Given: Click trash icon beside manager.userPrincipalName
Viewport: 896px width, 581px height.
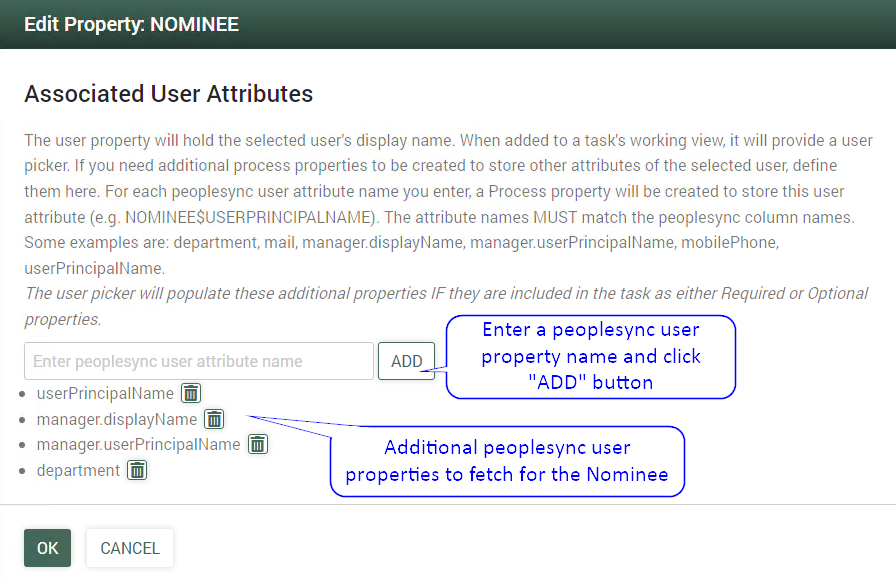Looking at the screenshot, I should pos(258,444).
